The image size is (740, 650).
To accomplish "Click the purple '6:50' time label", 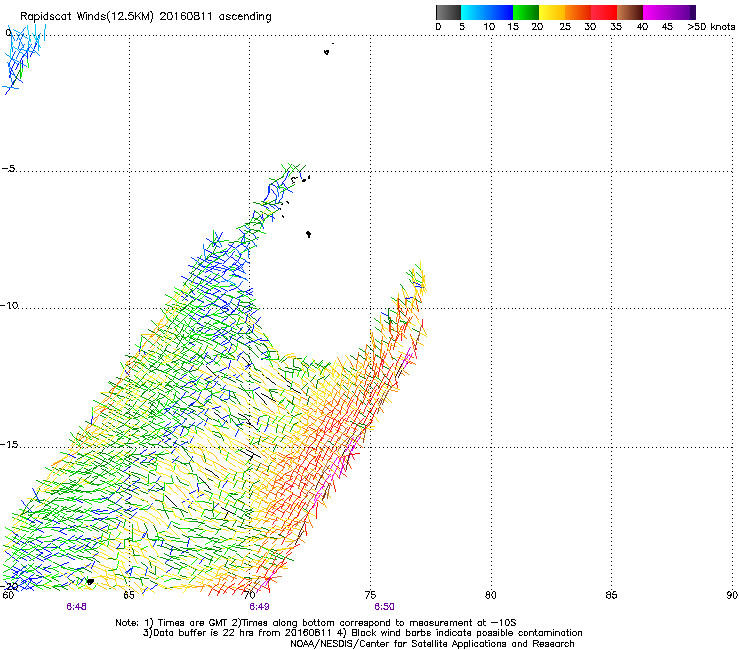I will pyautogui.click(x=385, y=607).
